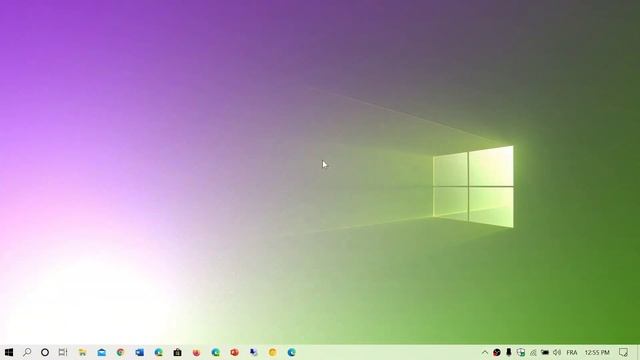Open Edge icon between Outlook and Store

159,352
